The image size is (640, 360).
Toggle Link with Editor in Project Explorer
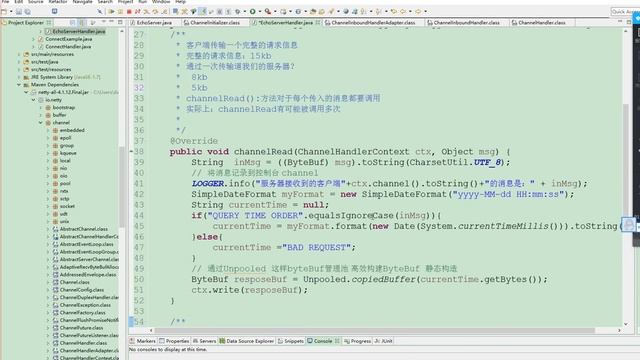pyautogui.click(x=82, y=23)
